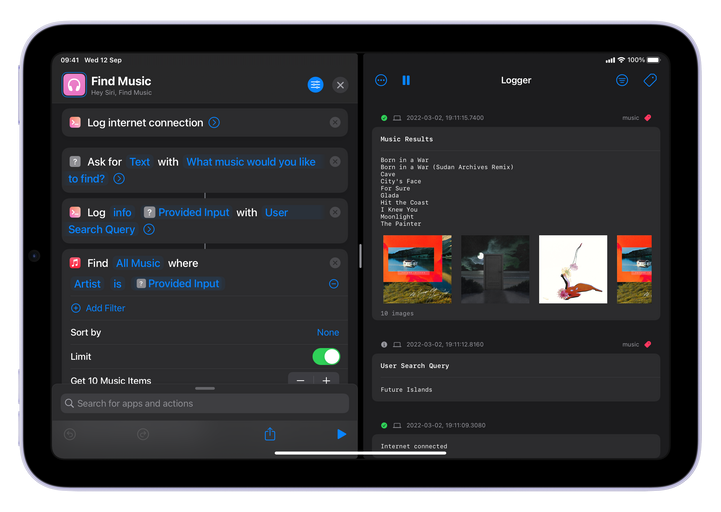
Task: Focus the 'Search for apps and actions' field
Action: pyautogui.click(x=205, y=403)
